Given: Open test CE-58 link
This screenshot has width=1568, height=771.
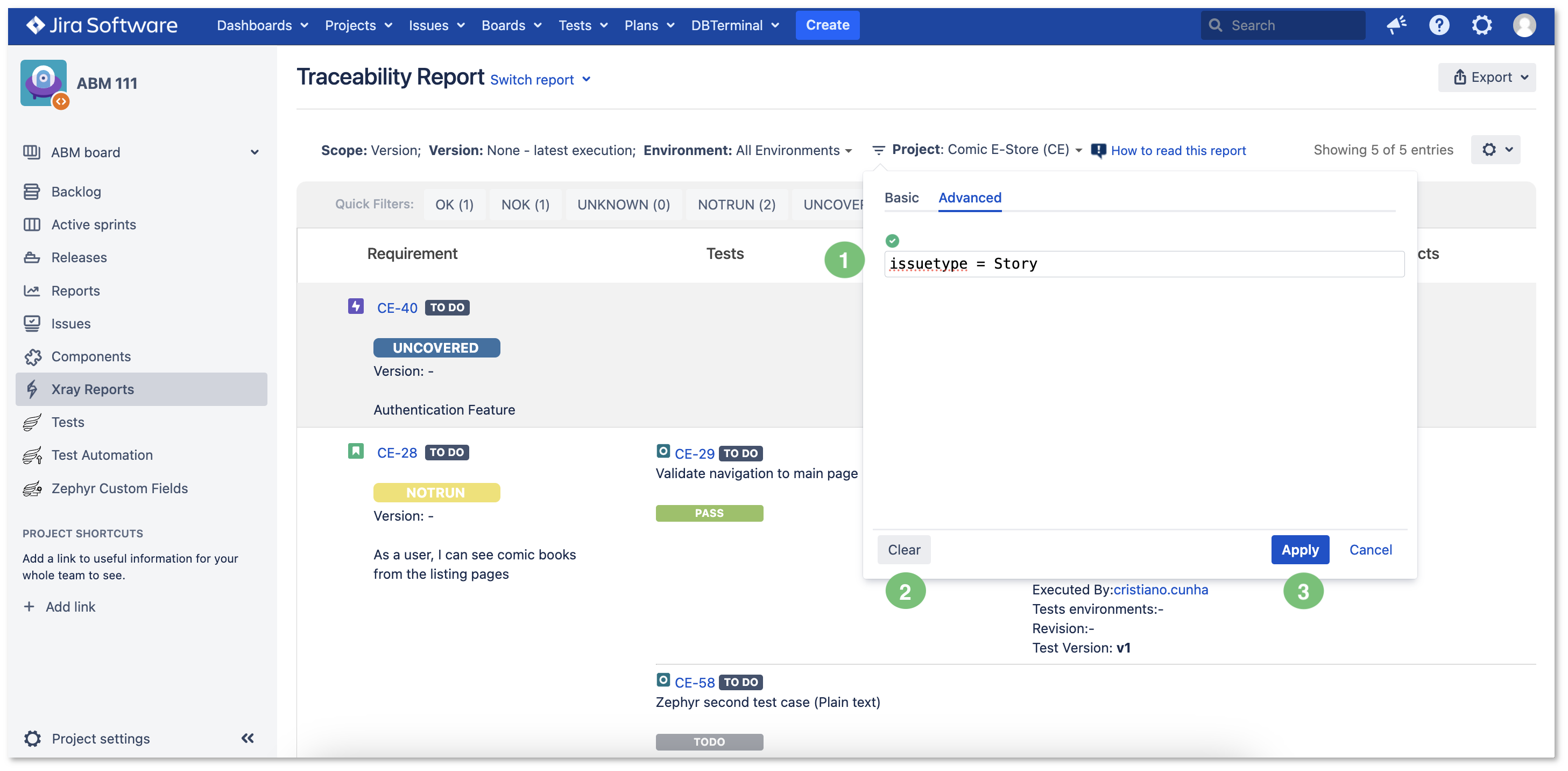Looking at the screenshot, I should (x=694, y=682).
